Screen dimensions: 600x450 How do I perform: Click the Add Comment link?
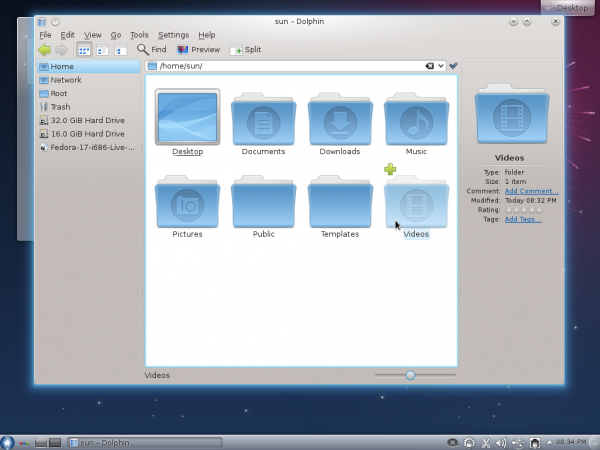click(x=531, y=191)
